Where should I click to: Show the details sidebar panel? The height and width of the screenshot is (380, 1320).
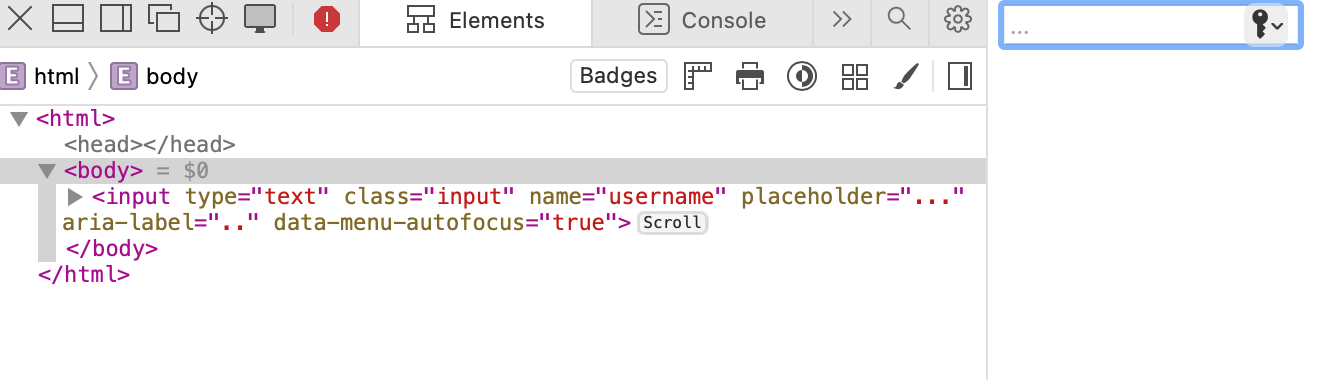pos(960,76)
